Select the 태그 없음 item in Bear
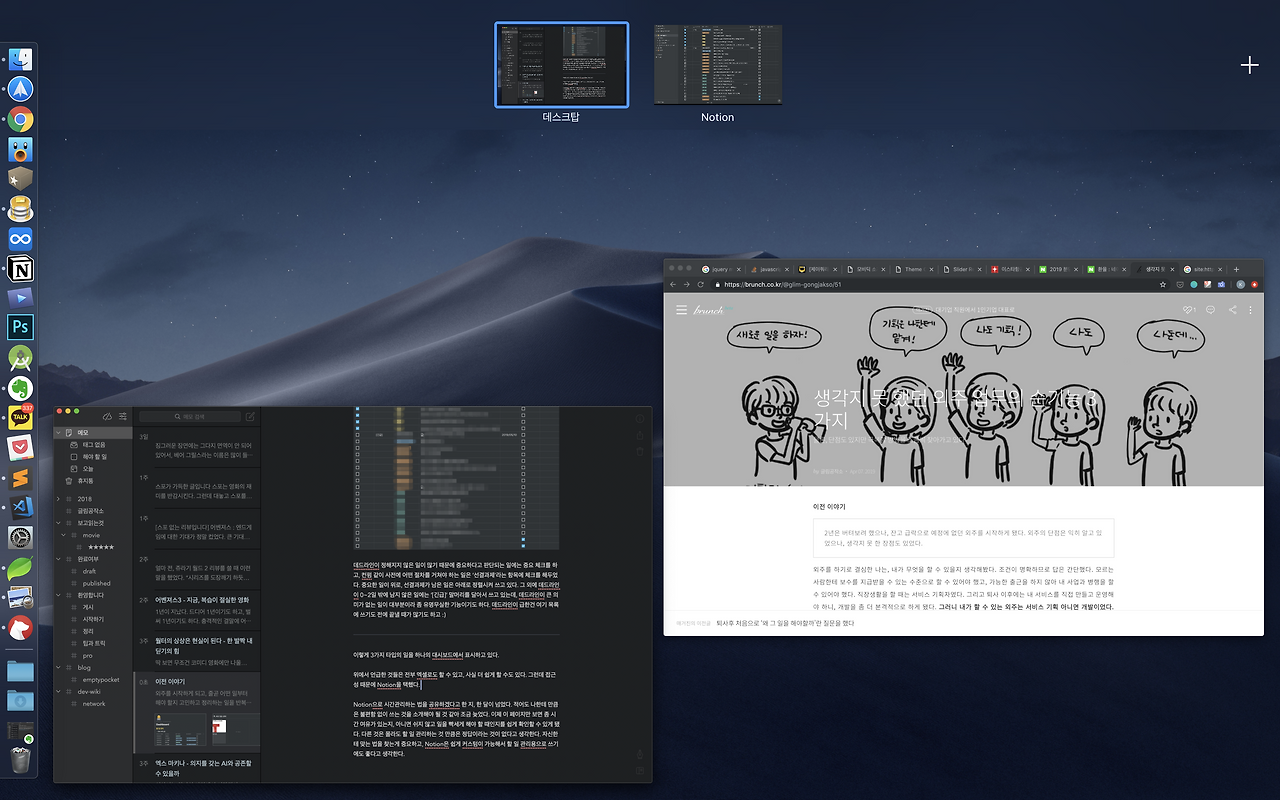Viewport: 1280px width, 800px height. pos(92,445)
